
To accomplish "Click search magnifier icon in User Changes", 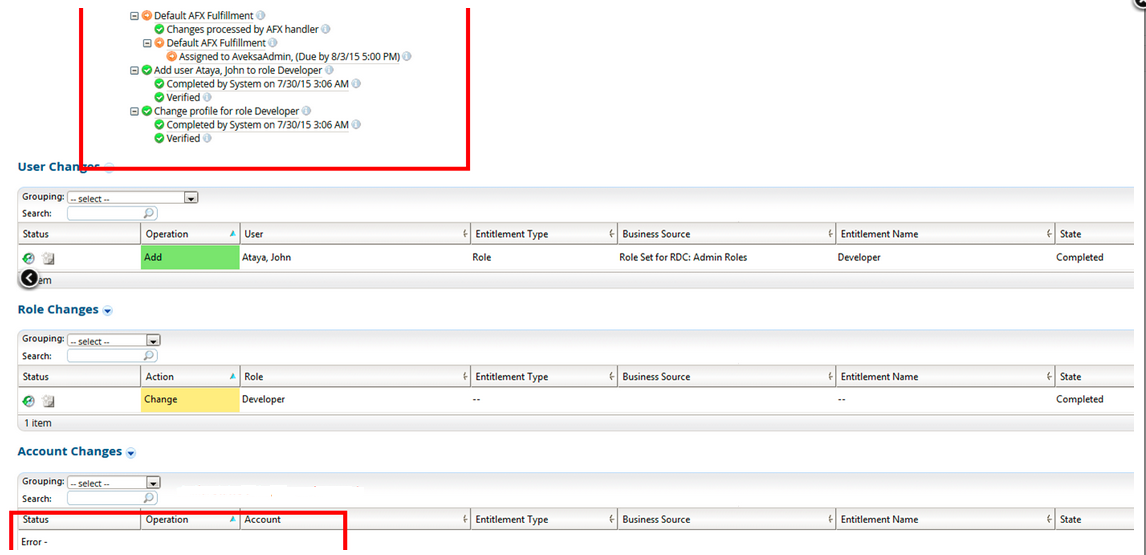I will 149,213.
